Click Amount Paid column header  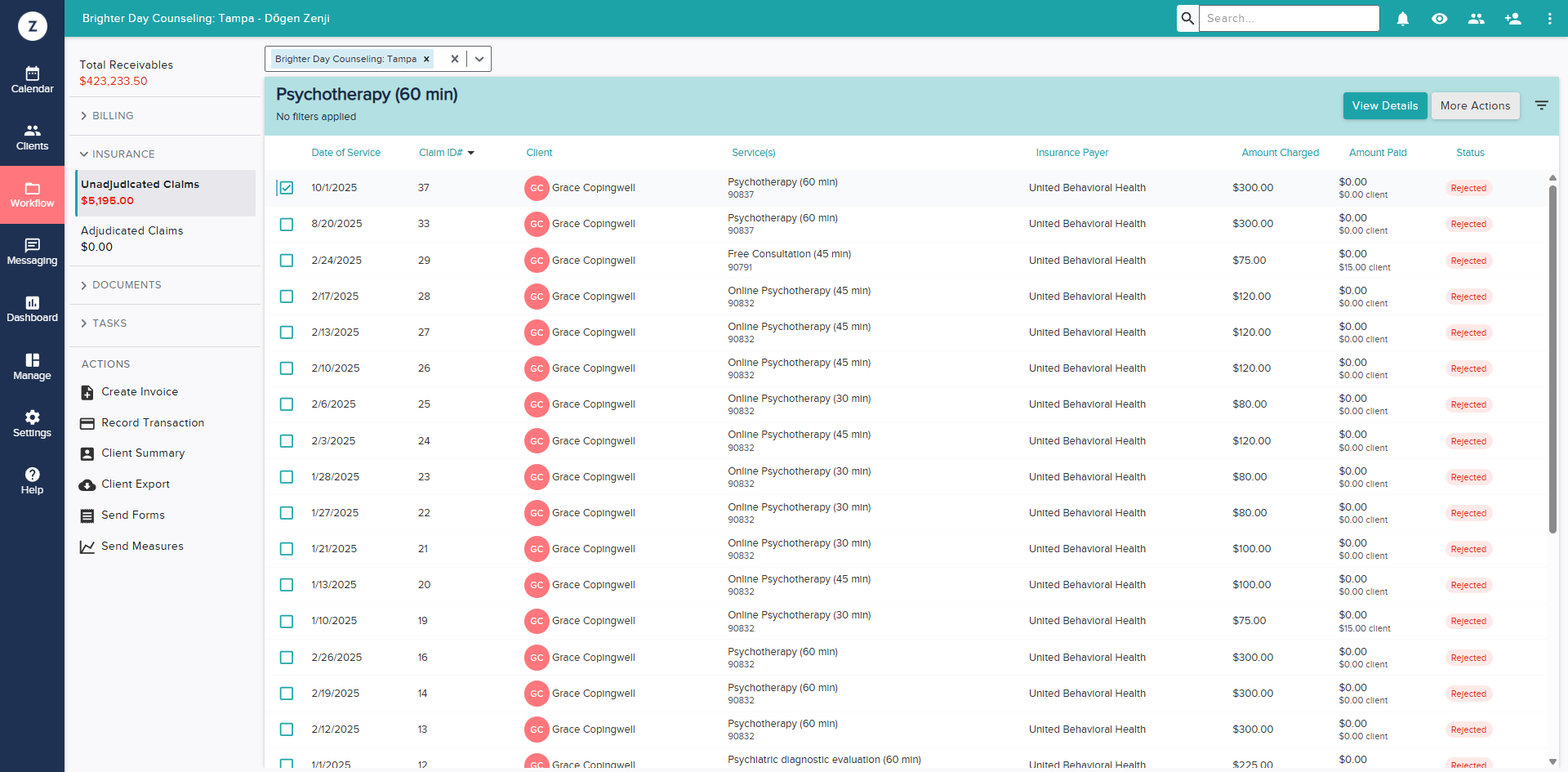tap(1378, 153)
